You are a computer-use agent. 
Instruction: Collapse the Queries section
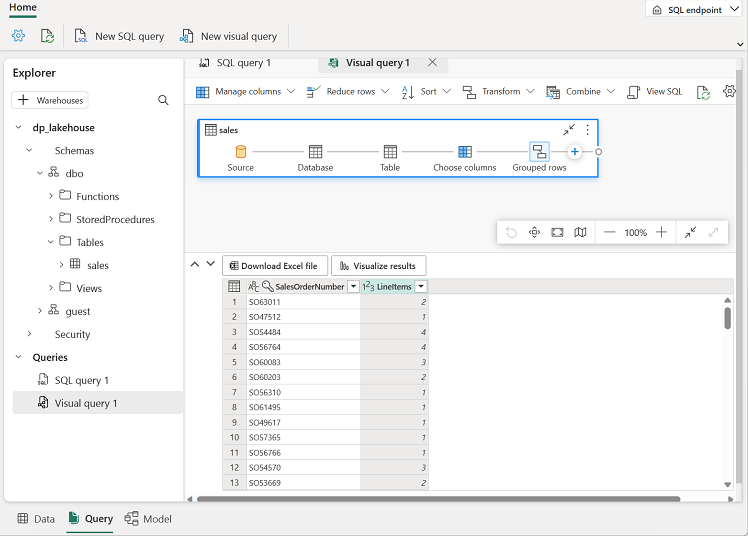[x=19, y=357]
